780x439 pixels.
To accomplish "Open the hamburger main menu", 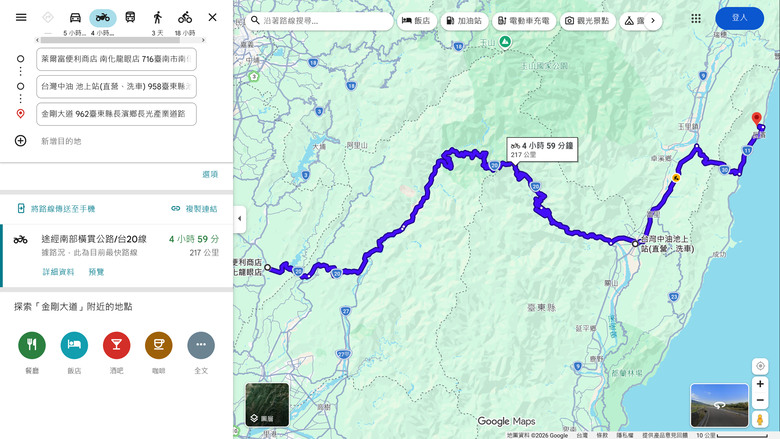I will [x=21, y=17].
